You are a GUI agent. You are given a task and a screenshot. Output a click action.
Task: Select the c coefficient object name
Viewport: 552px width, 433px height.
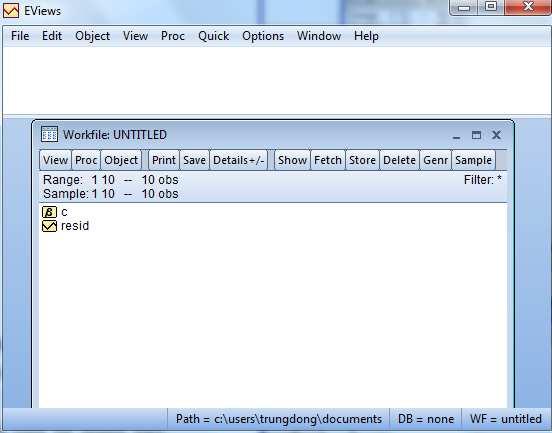(64, 212)
